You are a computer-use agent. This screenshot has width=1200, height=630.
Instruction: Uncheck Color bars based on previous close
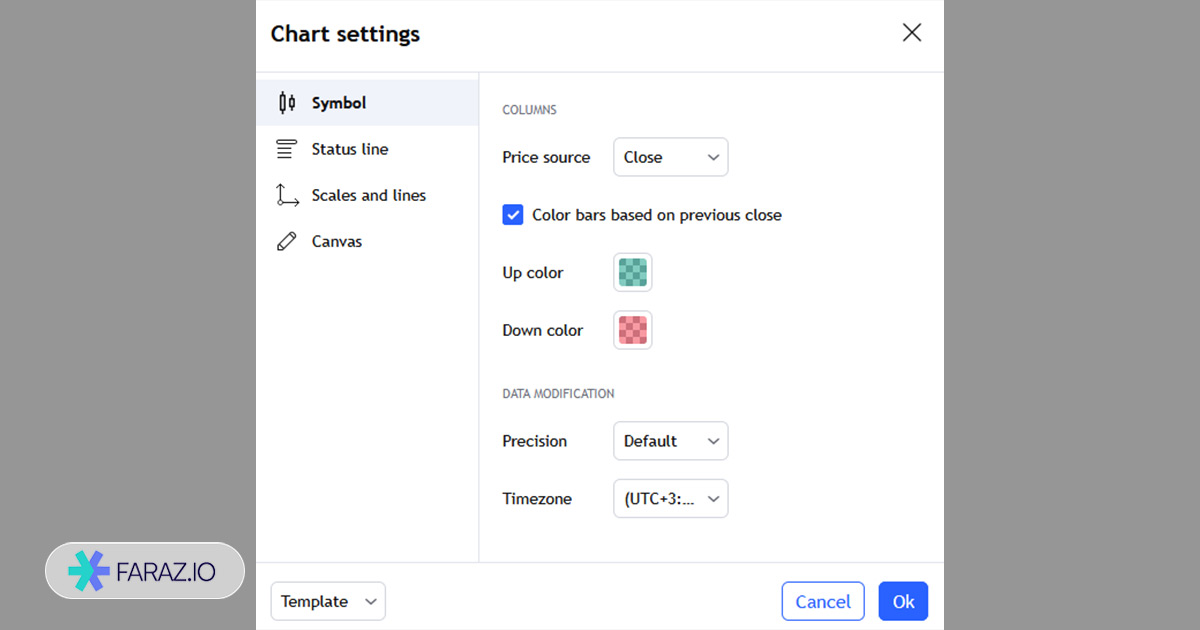513,215
